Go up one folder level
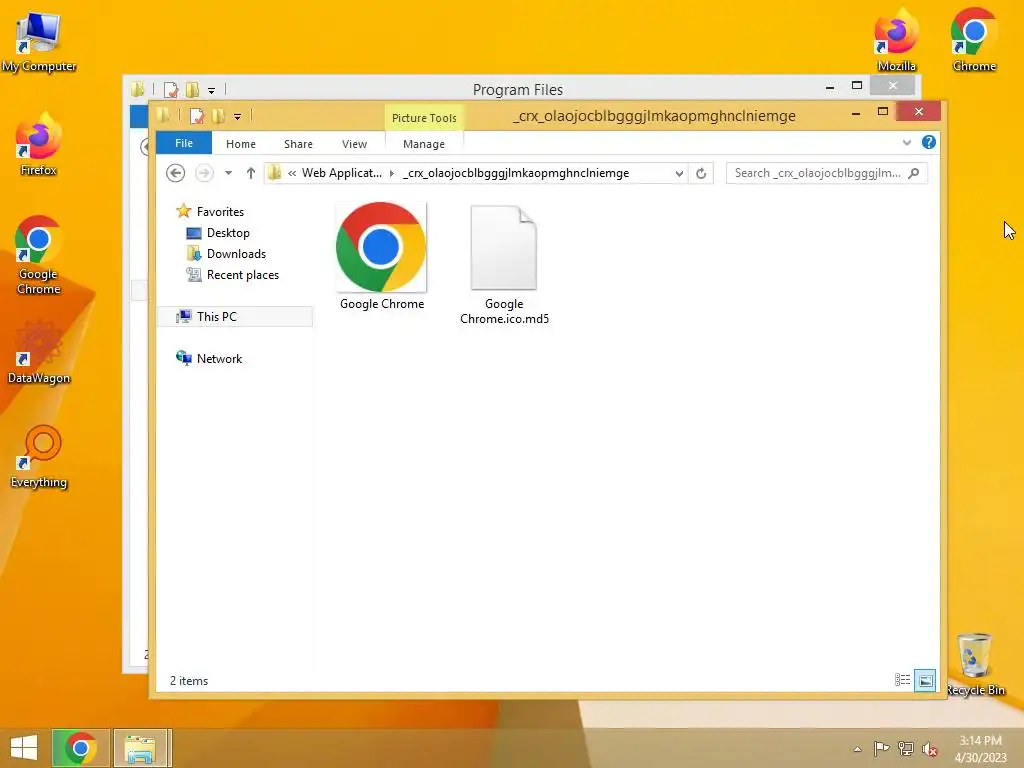The width and height of the screenshot is (1024, 768). tap(251, 173)
